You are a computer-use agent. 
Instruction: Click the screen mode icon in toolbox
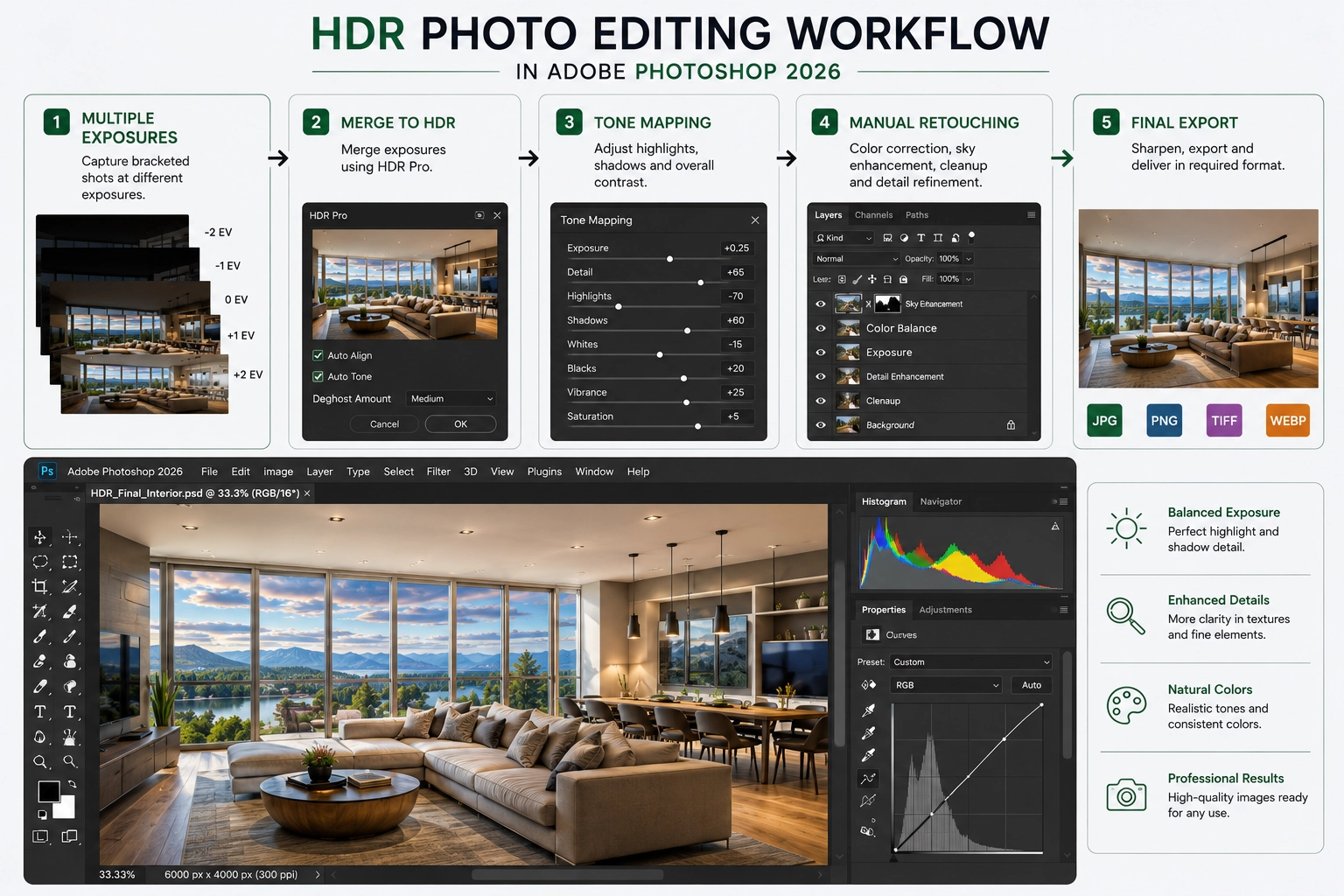click(69, 836)
